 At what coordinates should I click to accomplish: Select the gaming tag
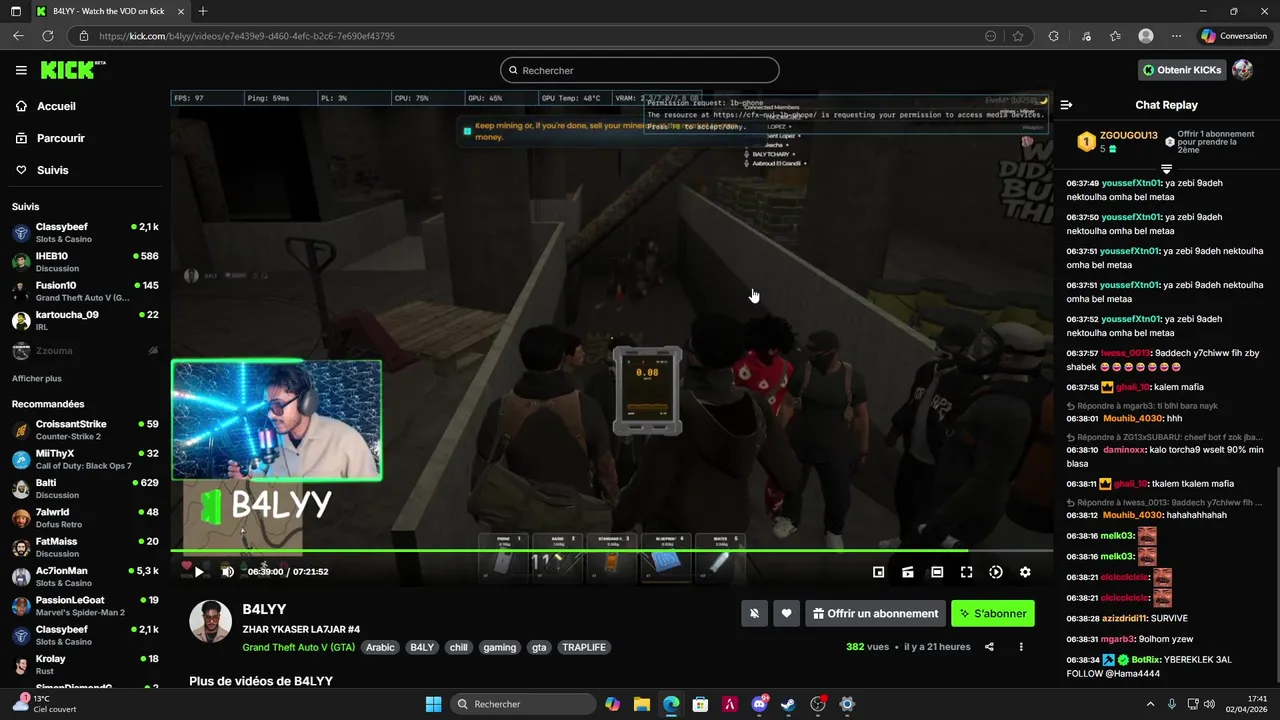point(499,647)
